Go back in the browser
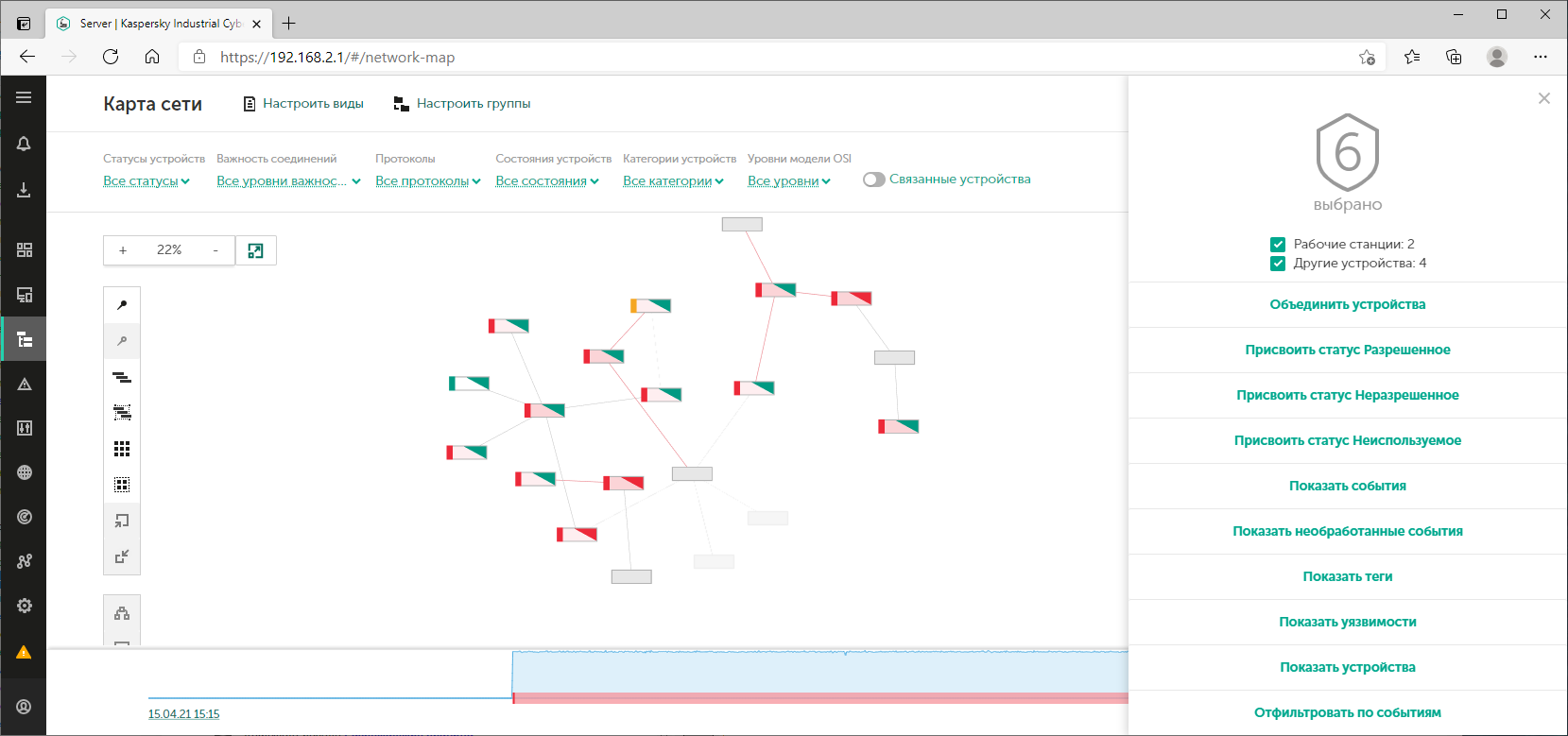 click(x=27, y=57)
